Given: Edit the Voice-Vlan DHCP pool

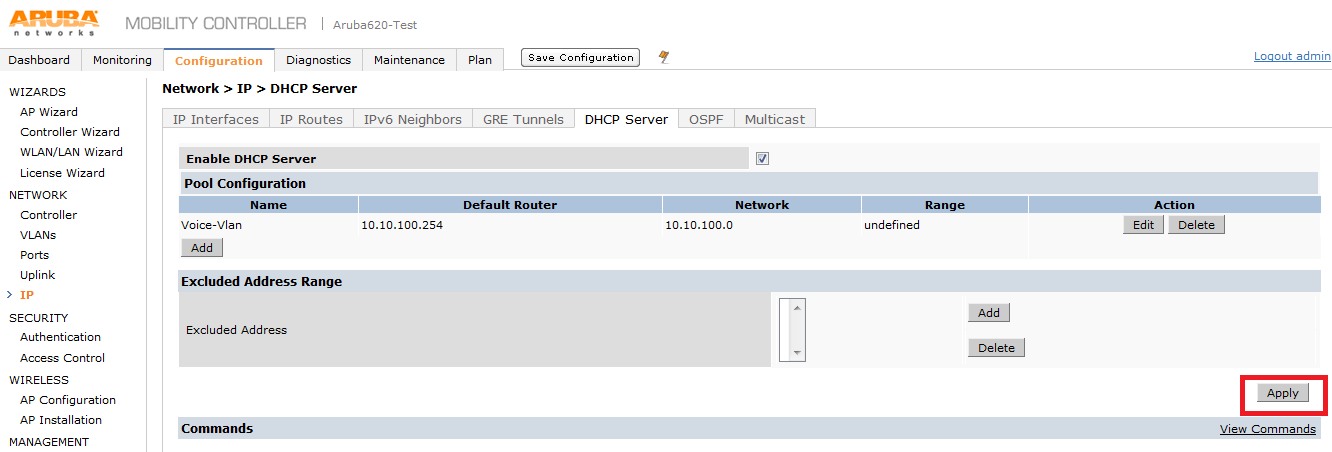Looking at the screenshot, I should (1143, 225).
